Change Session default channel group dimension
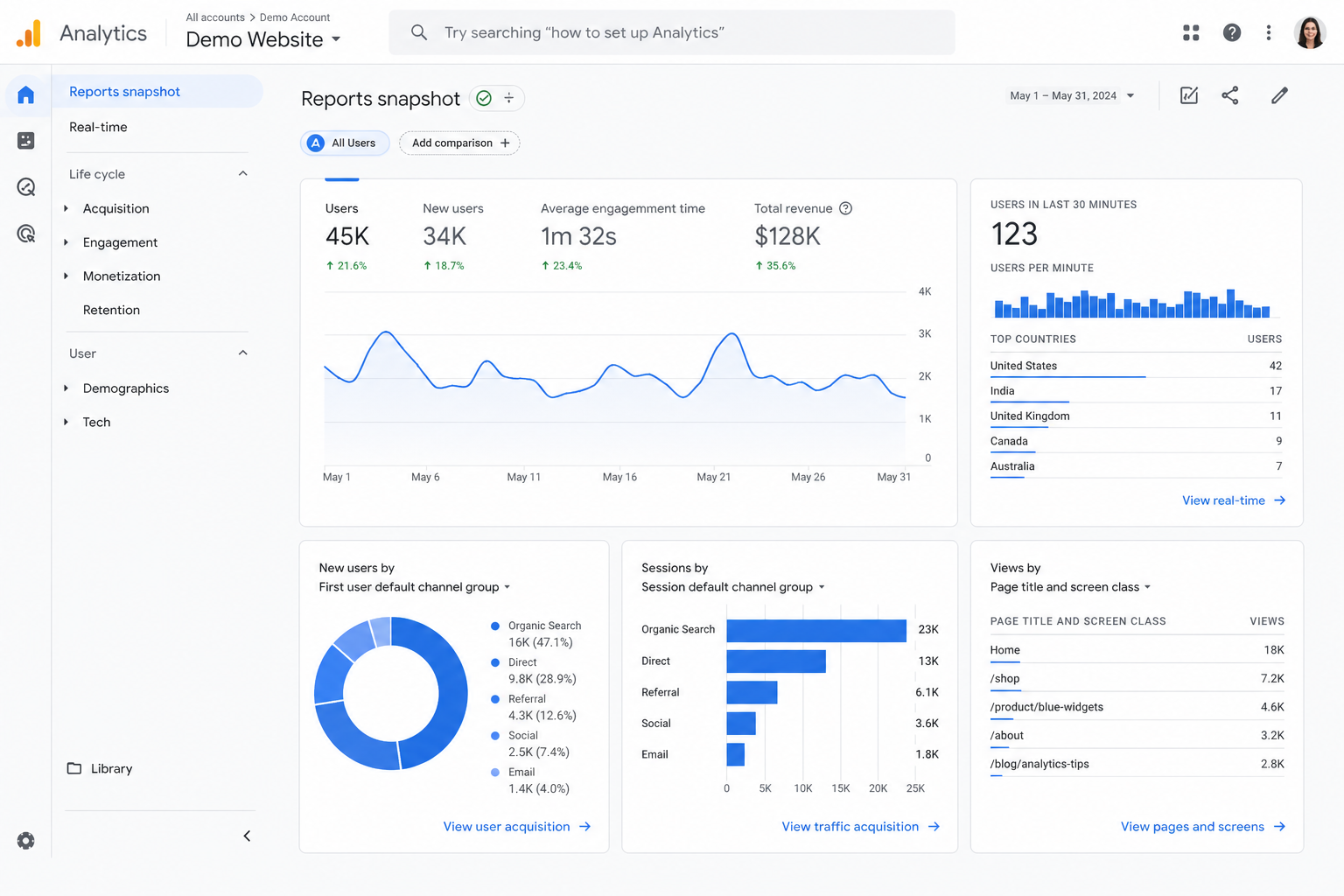This screenshot has height=896, width=1344. [x=733, y=587]
